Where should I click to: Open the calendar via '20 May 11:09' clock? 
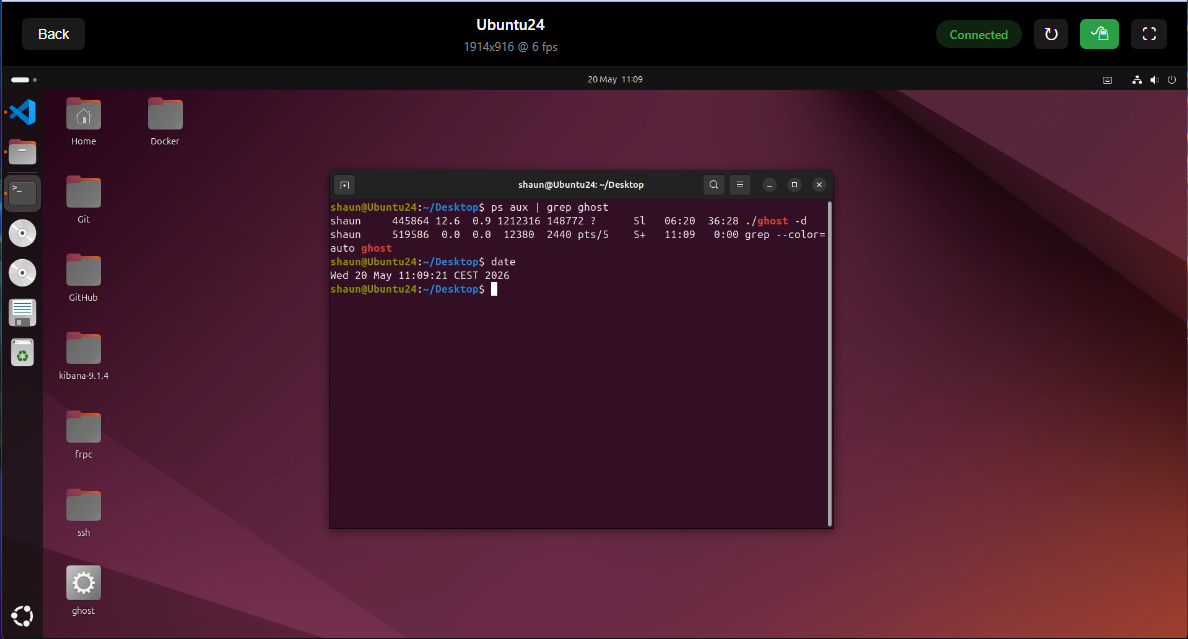click(615, 80)
